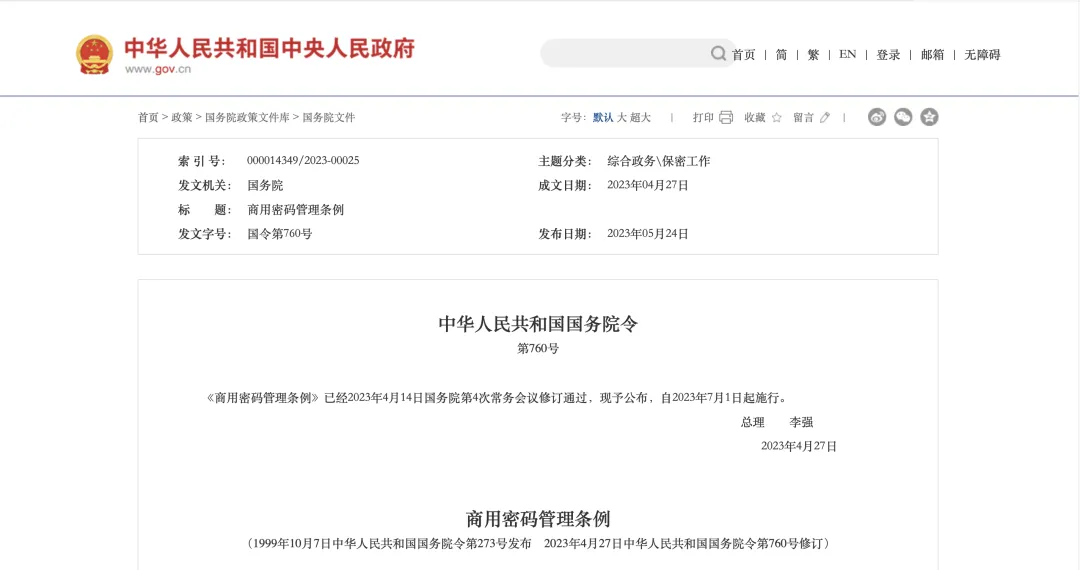Screen dimensions: 1080x570
Task: Open the 登录 login link
Action: pyautogui.click(x=889, y=55)
